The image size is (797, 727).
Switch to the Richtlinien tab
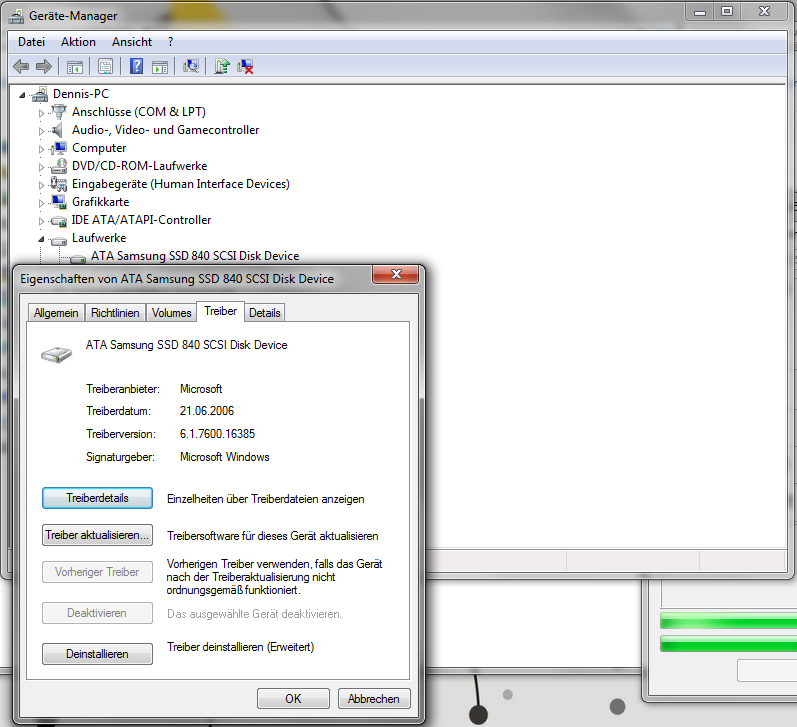coord(115,313)
